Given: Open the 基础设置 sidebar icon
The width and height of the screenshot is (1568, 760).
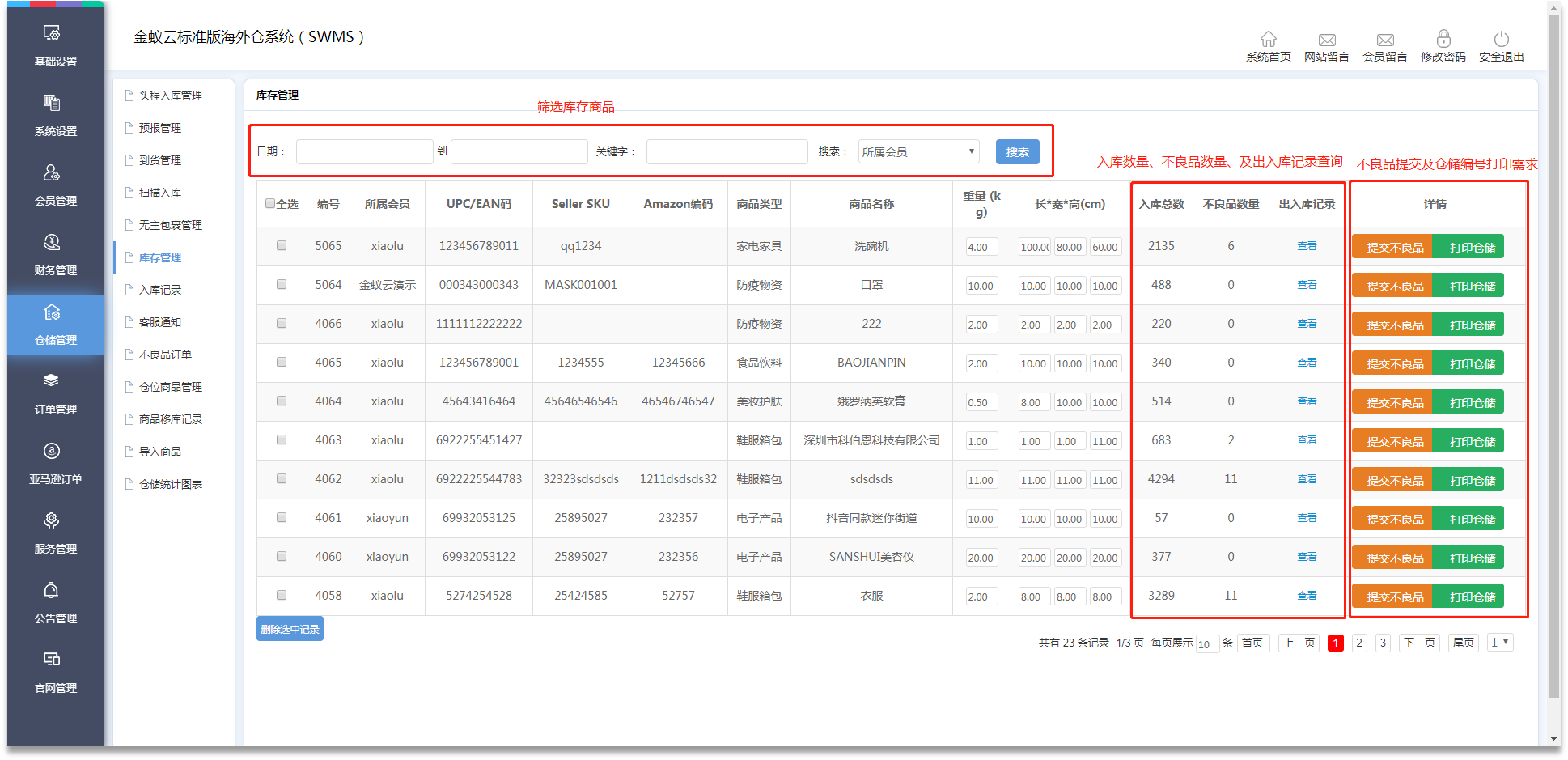Looking at the screenshot, I should [x=53, y=34].
